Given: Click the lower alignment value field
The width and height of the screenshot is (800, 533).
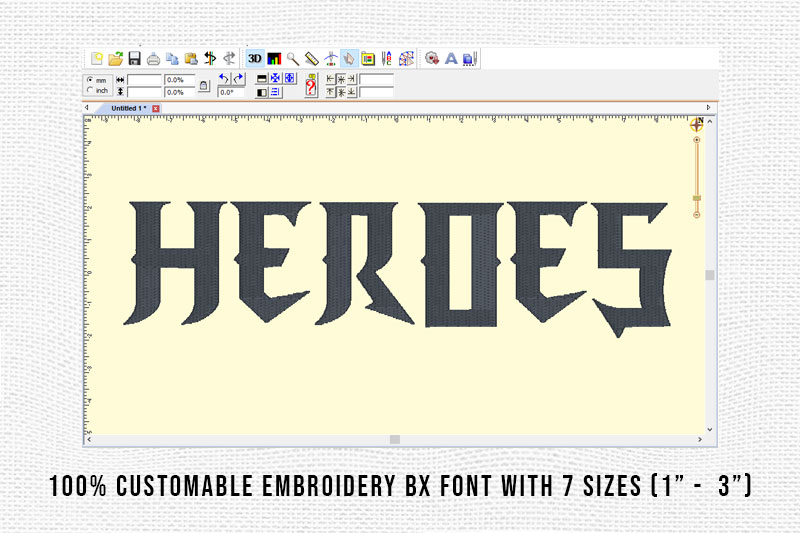Looking at the screenshot, I should (377, 92).
